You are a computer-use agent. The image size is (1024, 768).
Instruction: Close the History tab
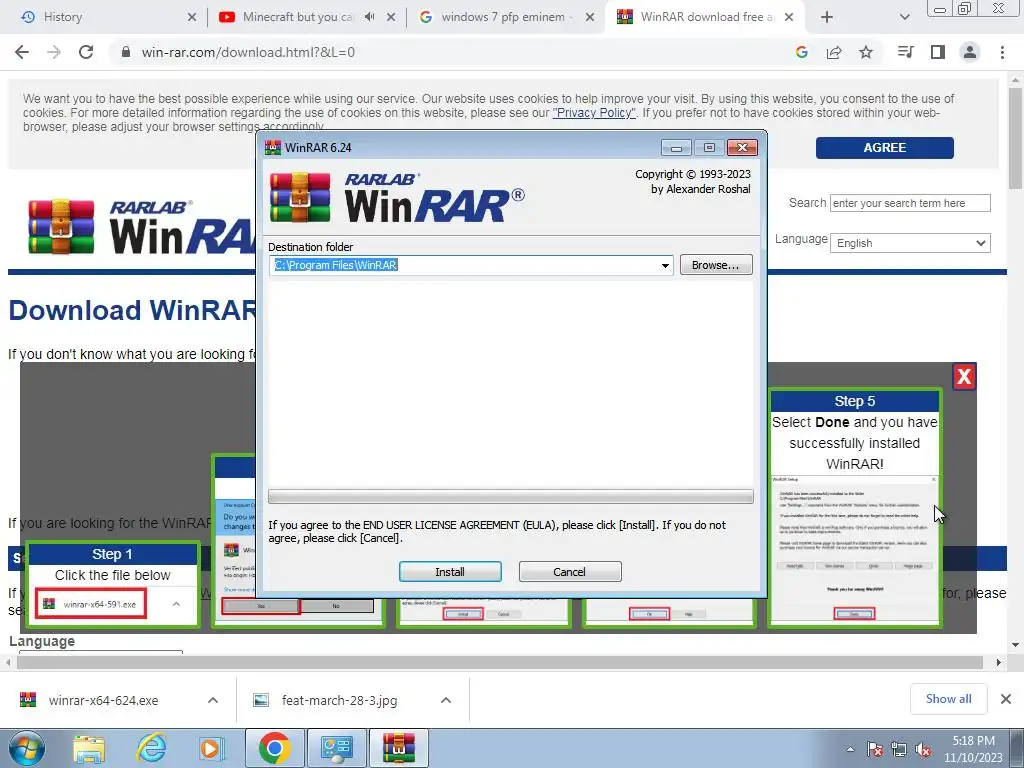coord(191,17)
